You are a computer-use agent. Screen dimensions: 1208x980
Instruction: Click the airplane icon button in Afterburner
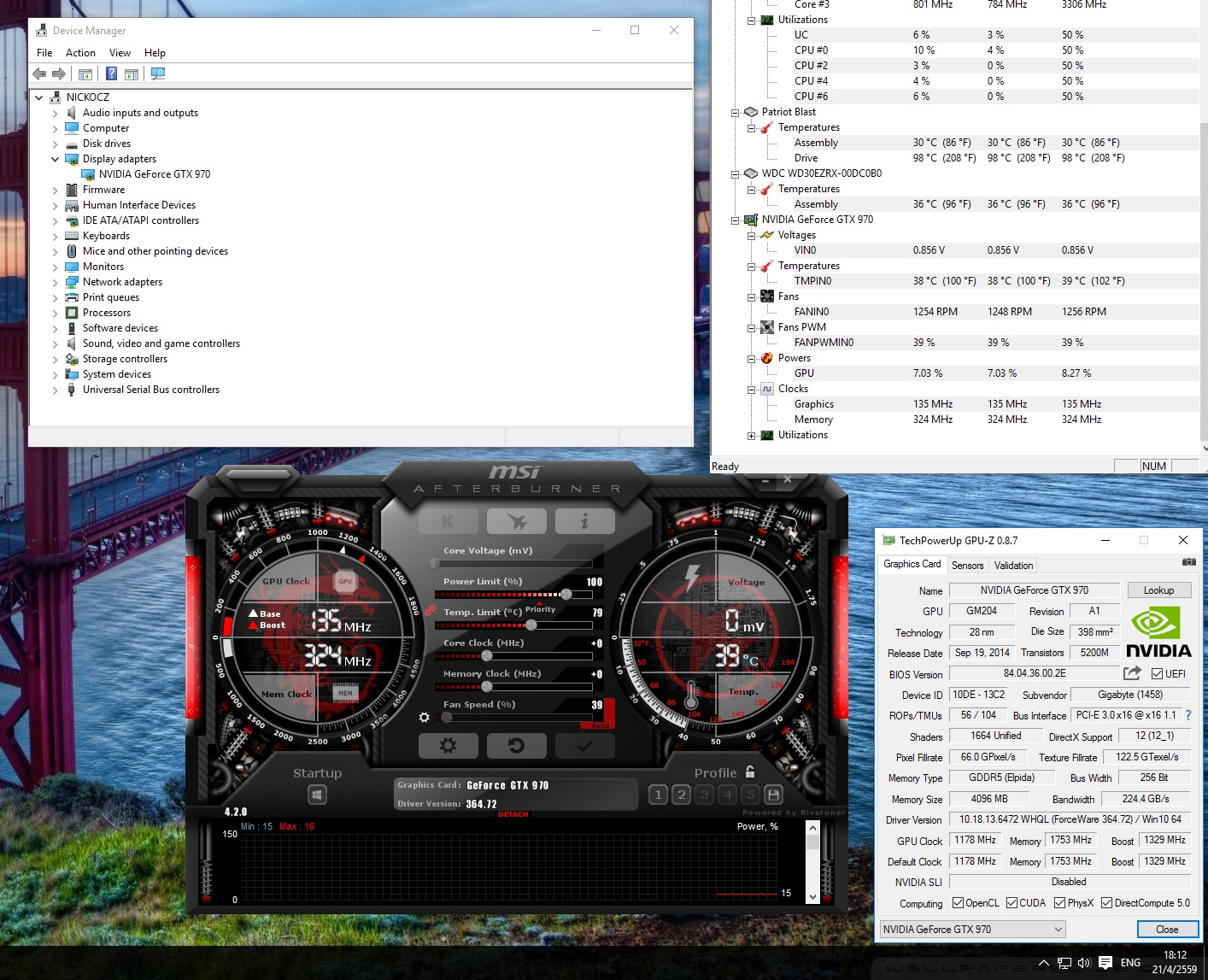tap(516, 520)
